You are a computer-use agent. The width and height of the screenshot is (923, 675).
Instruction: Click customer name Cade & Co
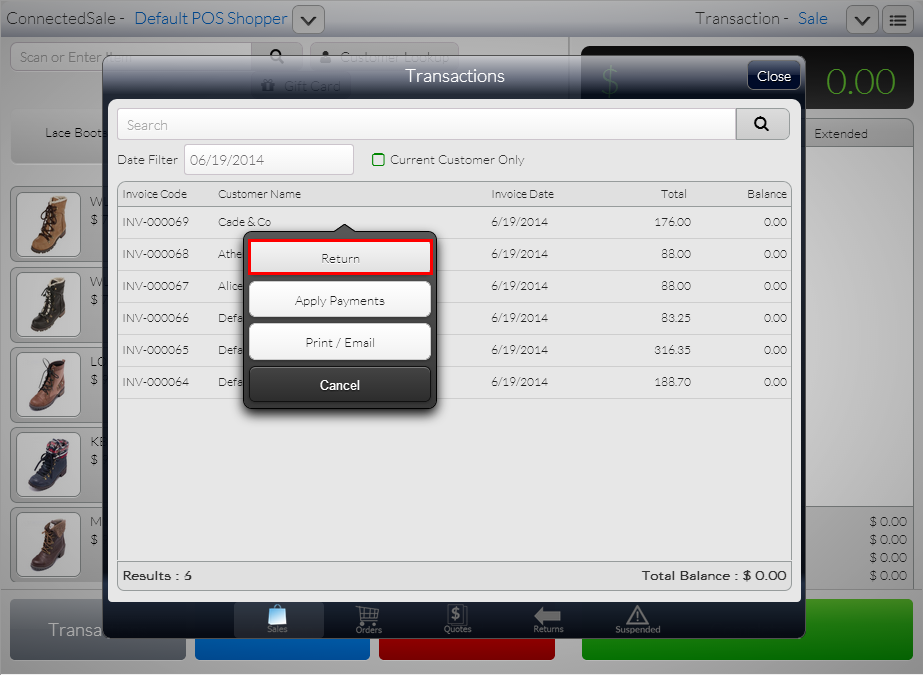(244, 222)
